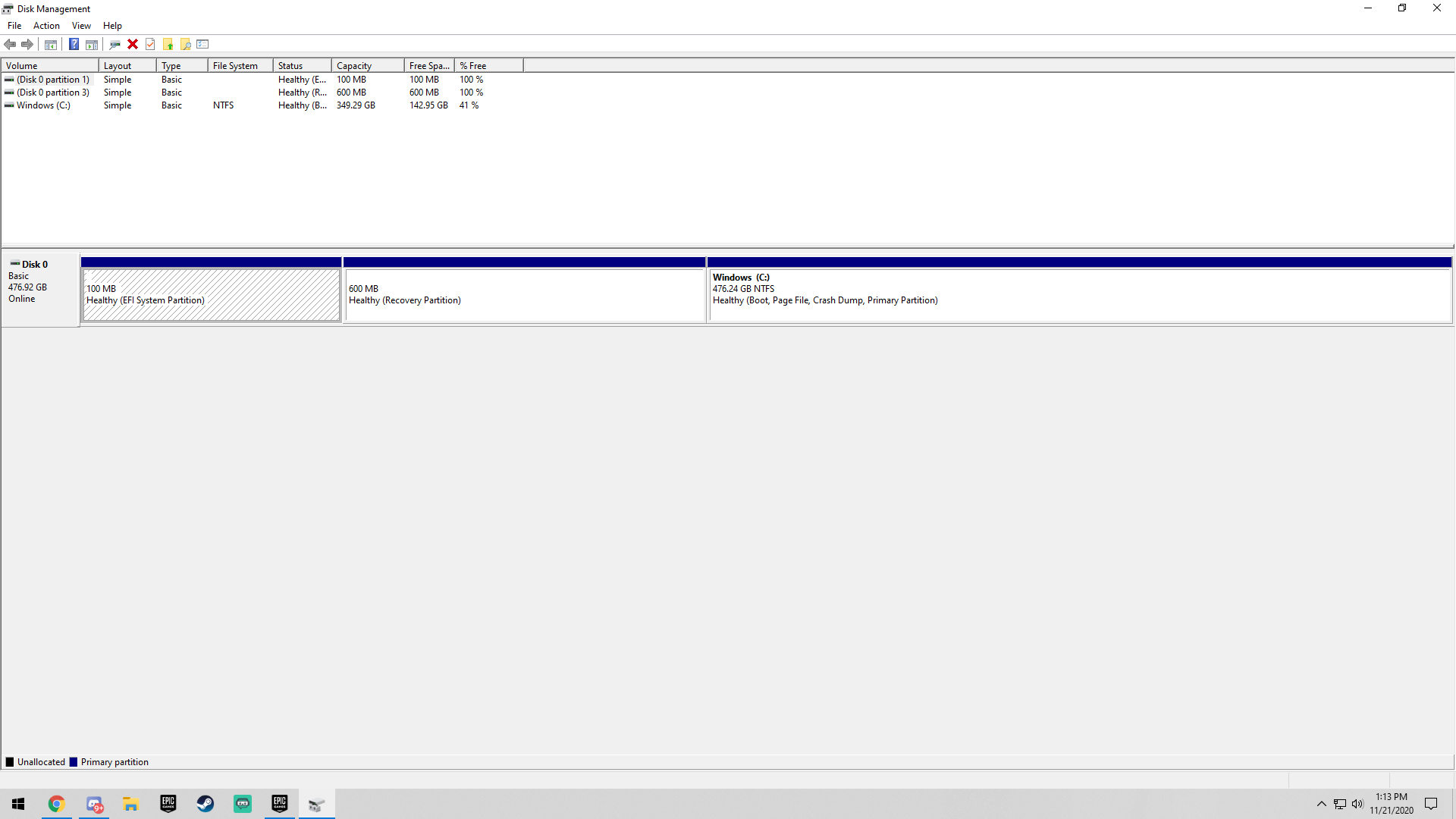The height and width of the screenshot is (819, 1456).
Task: Open the Action menu
Action: [x=46, y=26]
